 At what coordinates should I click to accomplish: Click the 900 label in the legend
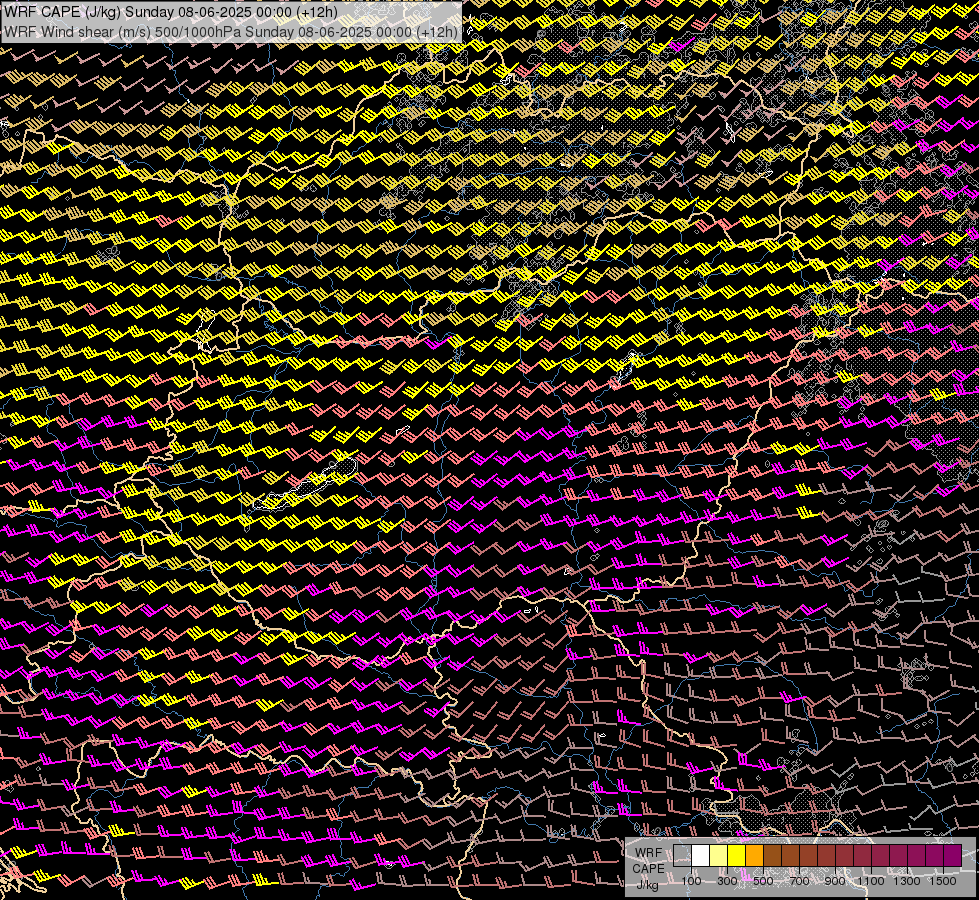pos(835,881)
